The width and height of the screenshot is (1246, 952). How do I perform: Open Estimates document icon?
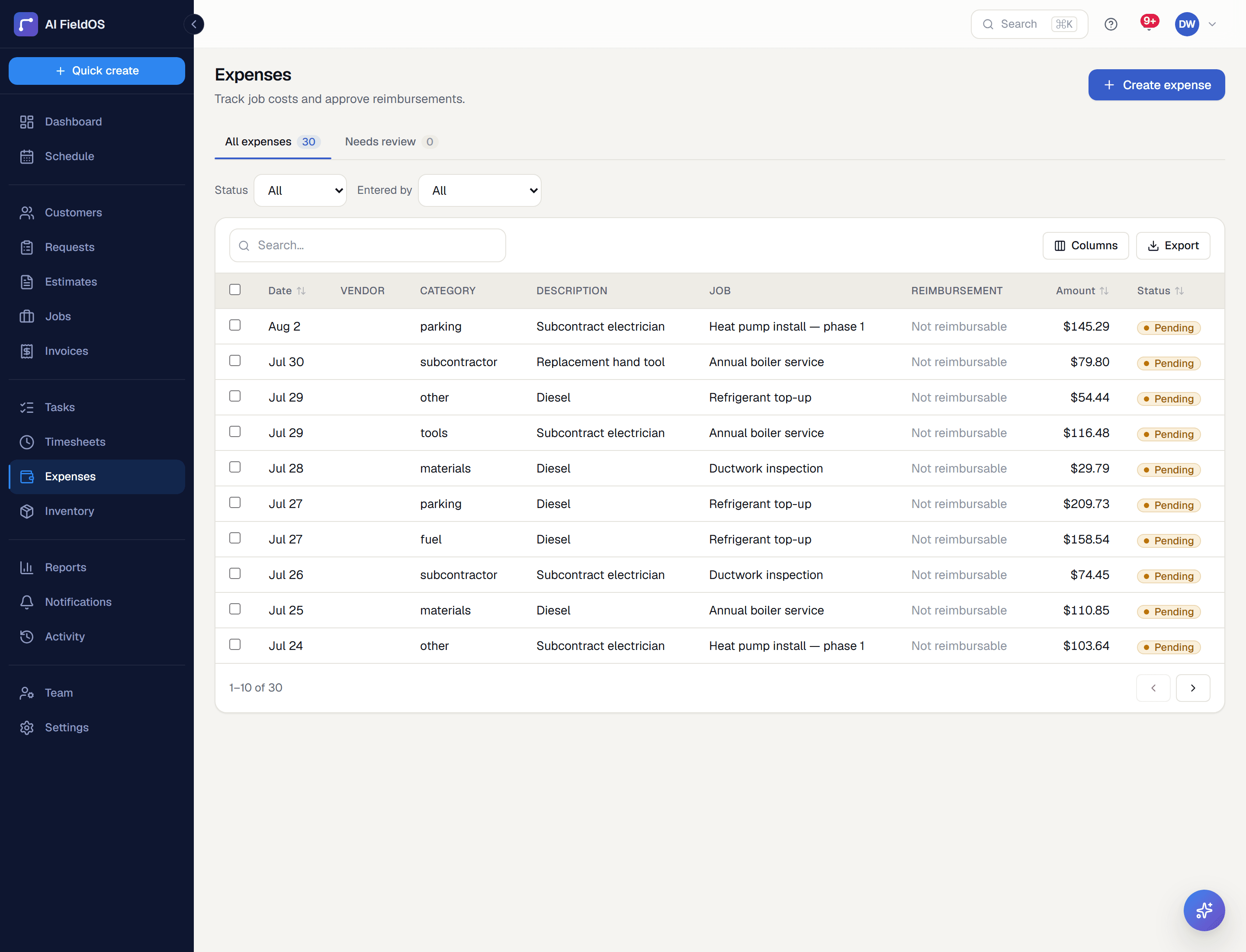[x=27, y=282]
